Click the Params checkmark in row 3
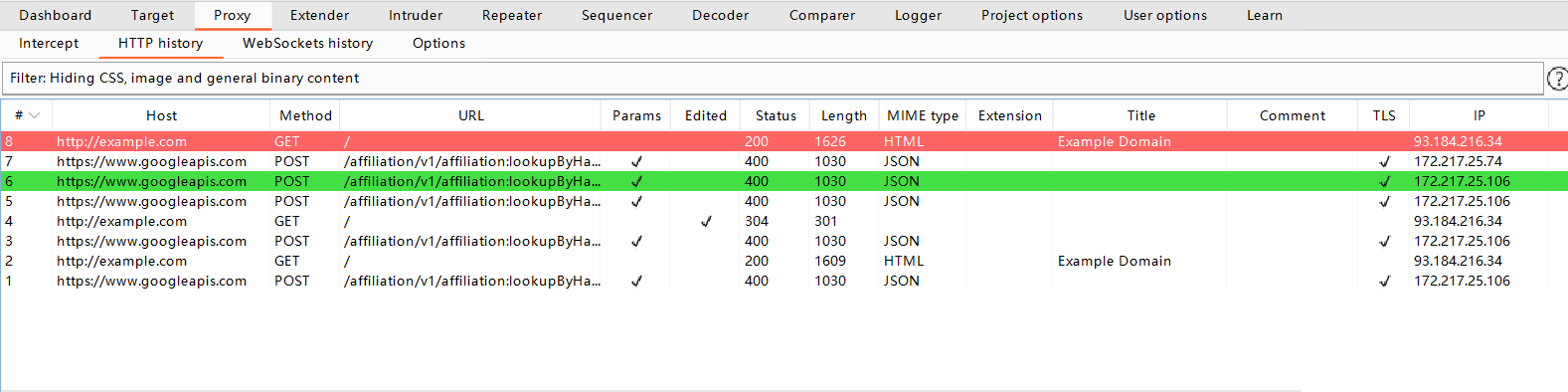1568x392 pixels. [x=636, y=241]
